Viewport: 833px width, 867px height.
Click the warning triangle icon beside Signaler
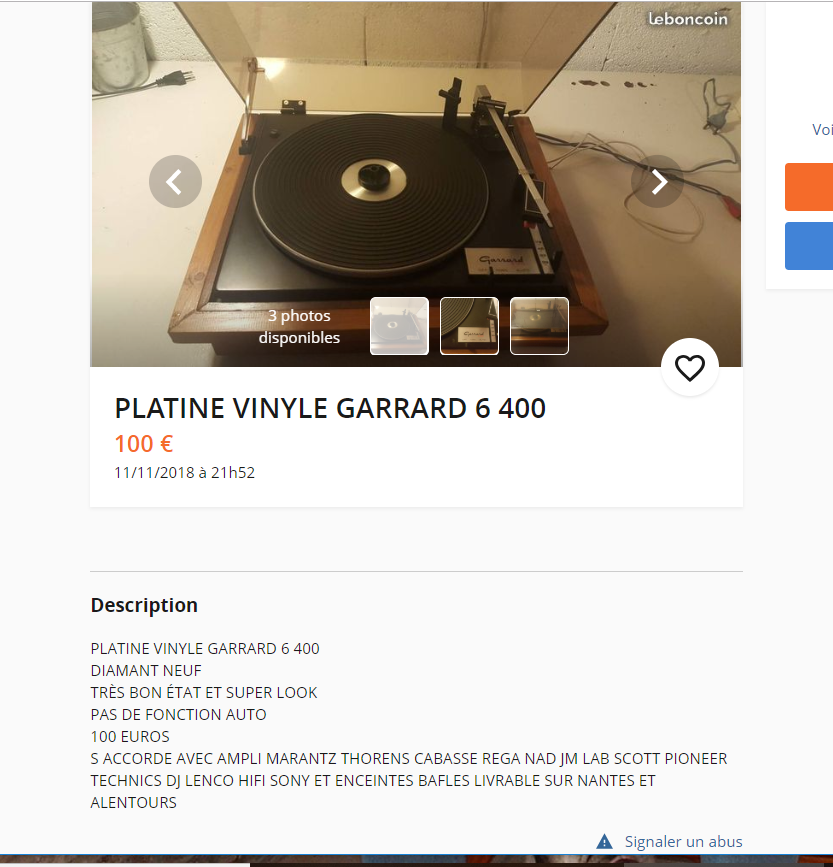[x=604, y=842]
